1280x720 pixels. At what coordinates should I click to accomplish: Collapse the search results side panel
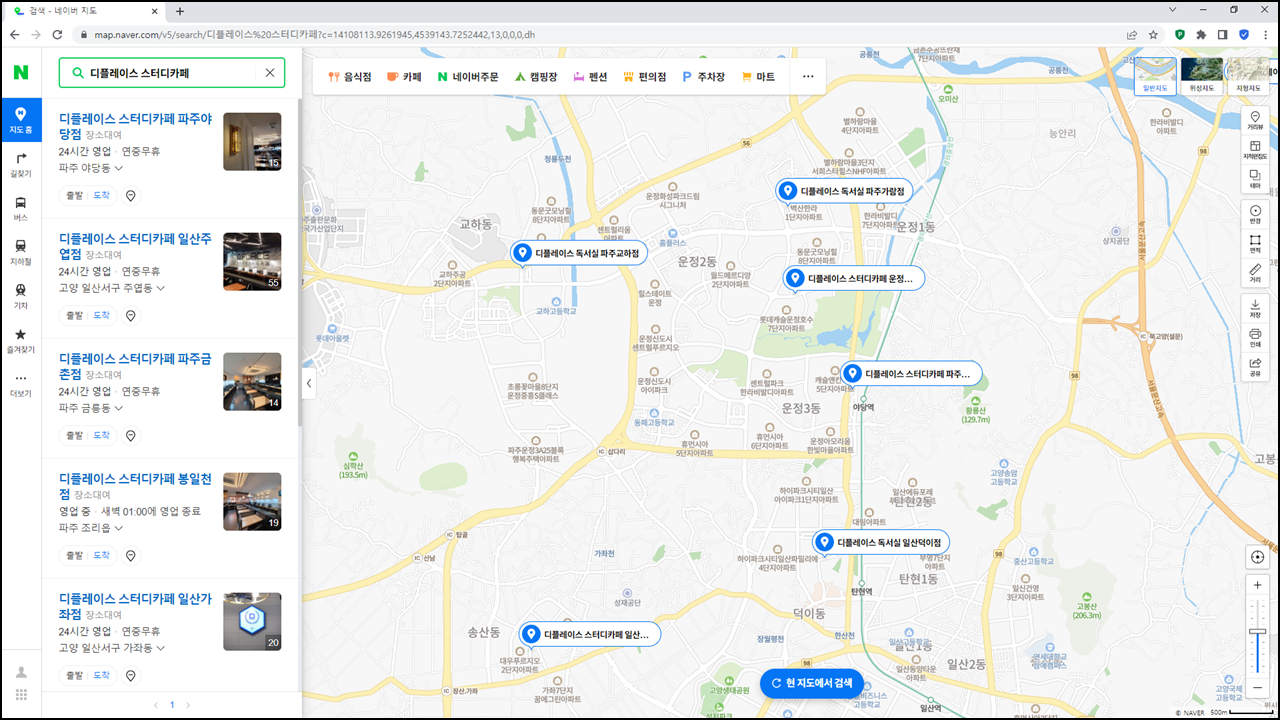point(309,383)
